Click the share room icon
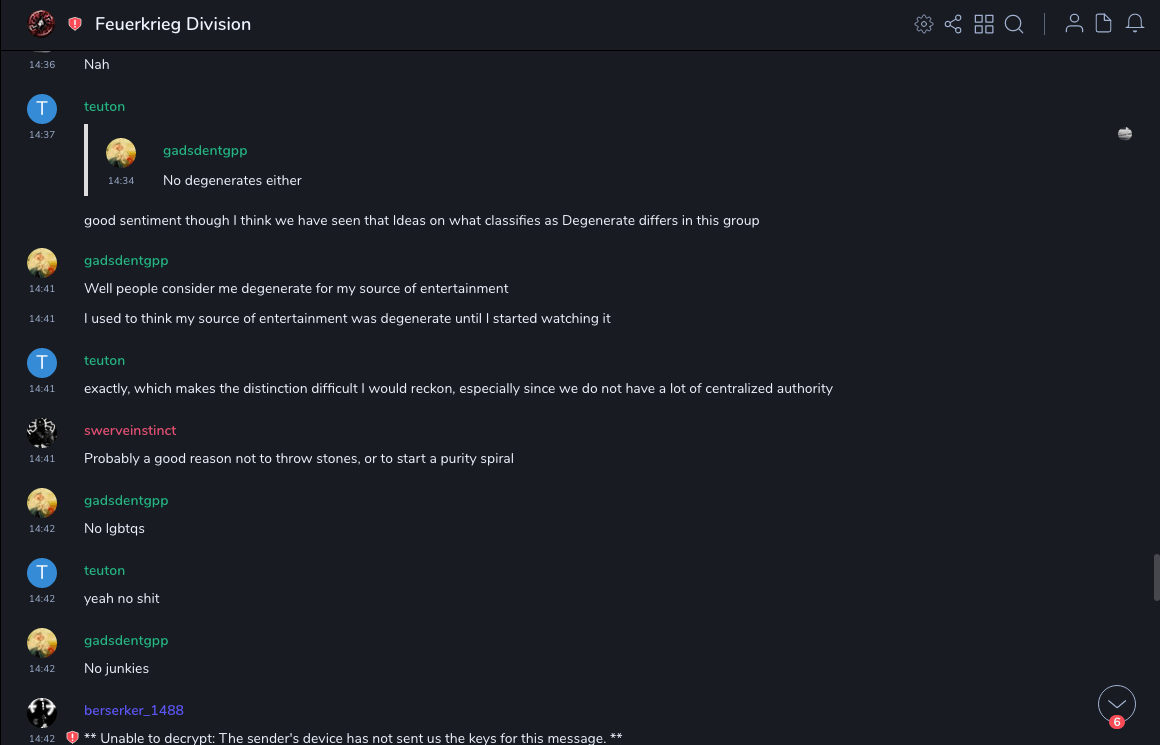The width and height of the screenshot is (1160, 745). tap(953, 24)
